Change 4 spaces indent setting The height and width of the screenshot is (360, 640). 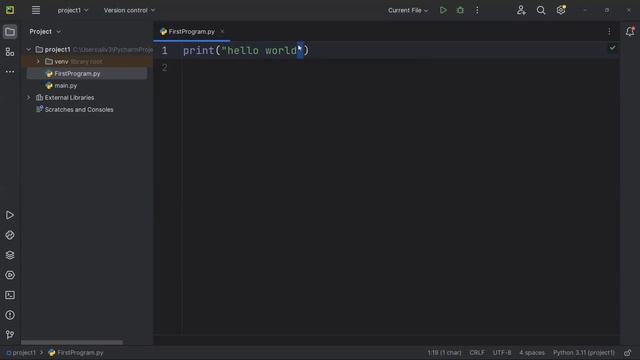coord(532,353)
